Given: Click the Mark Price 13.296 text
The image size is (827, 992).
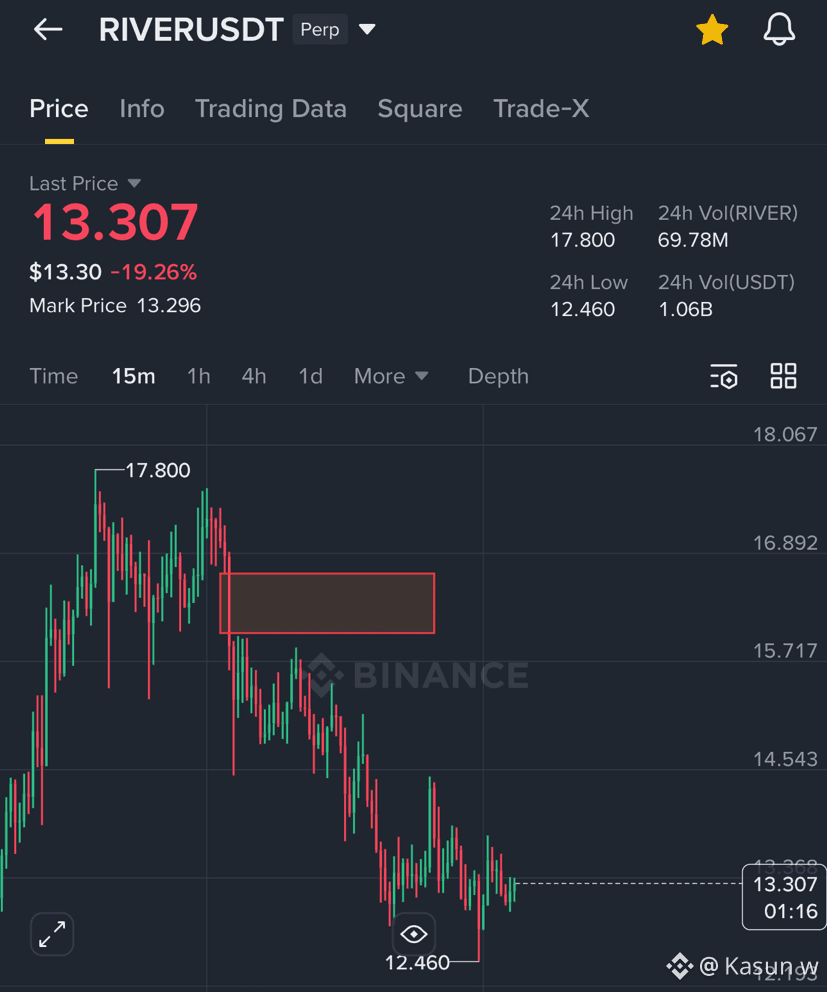Looking at the screenshot, I should point(115,306).
